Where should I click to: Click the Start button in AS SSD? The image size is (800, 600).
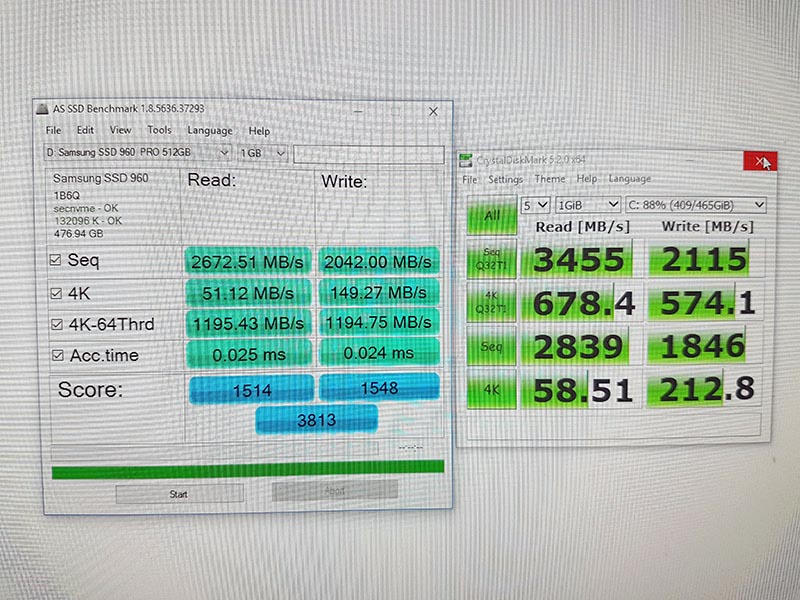(x=179, y=494)
